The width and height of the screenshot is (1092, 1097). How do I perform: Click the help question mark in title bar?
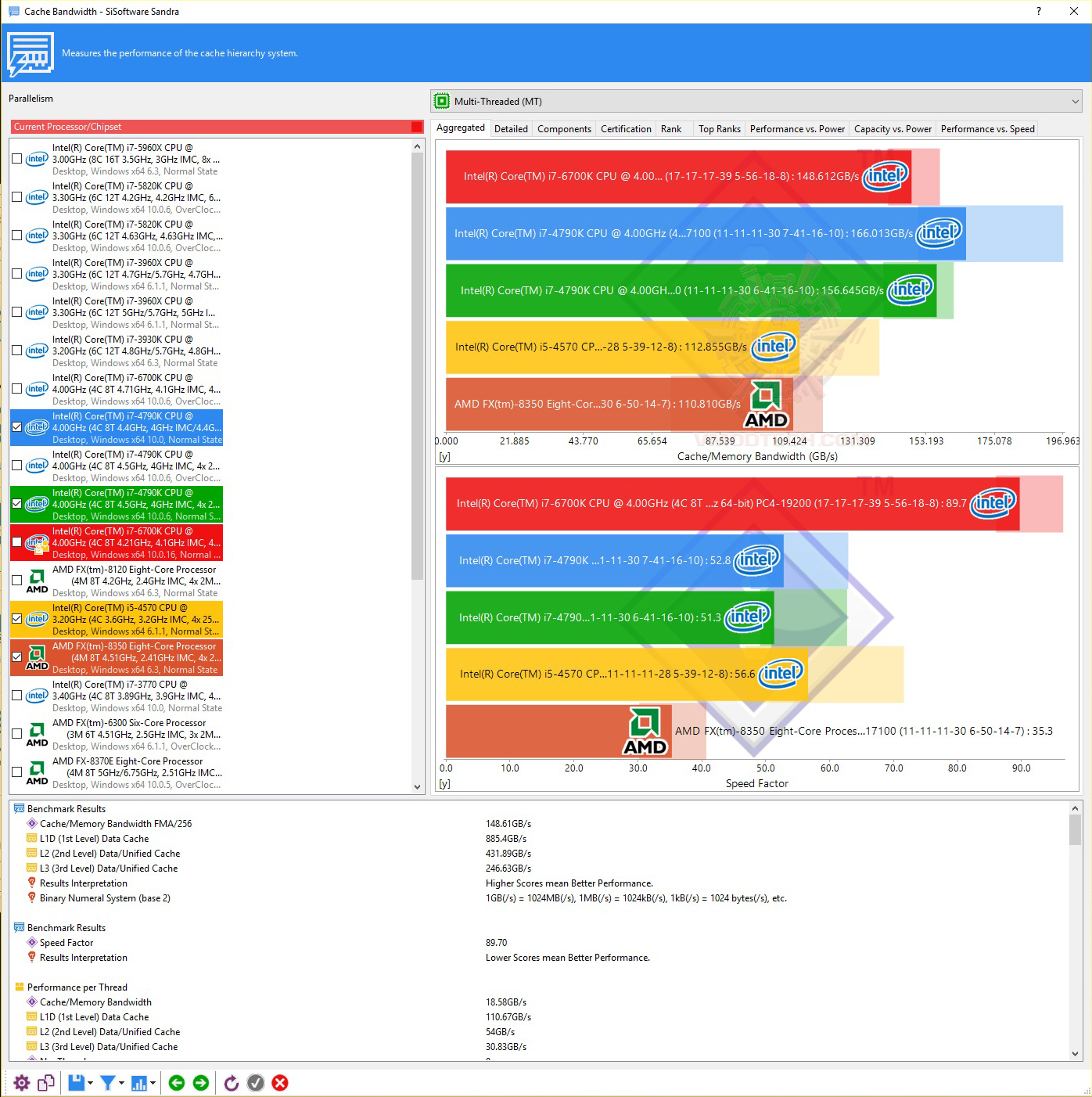click(x=1039, y=11)
